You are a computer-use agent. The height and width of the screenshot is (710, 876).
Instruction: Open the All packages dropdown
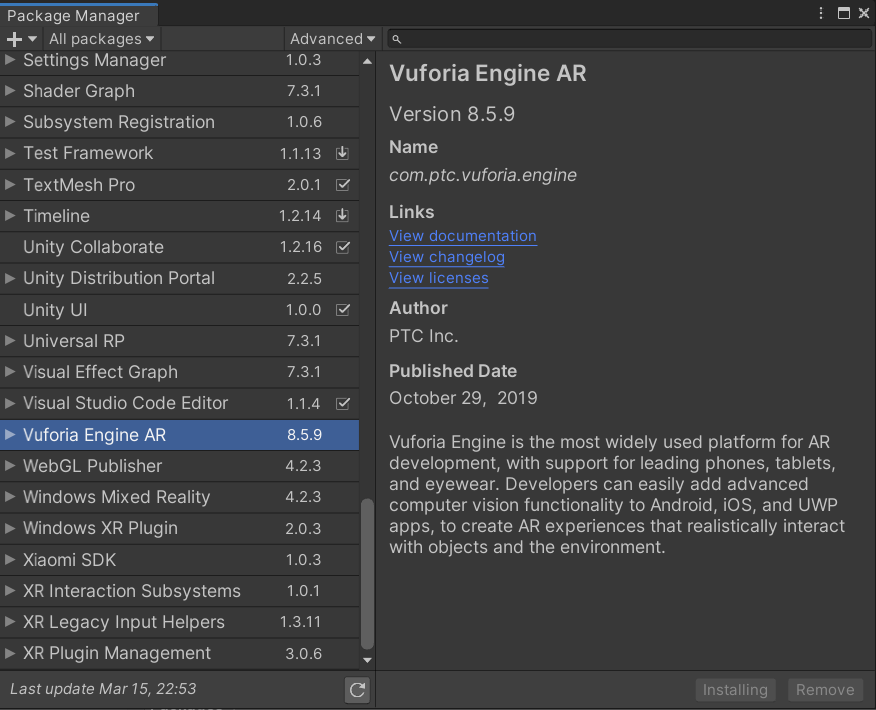point(101,39)
